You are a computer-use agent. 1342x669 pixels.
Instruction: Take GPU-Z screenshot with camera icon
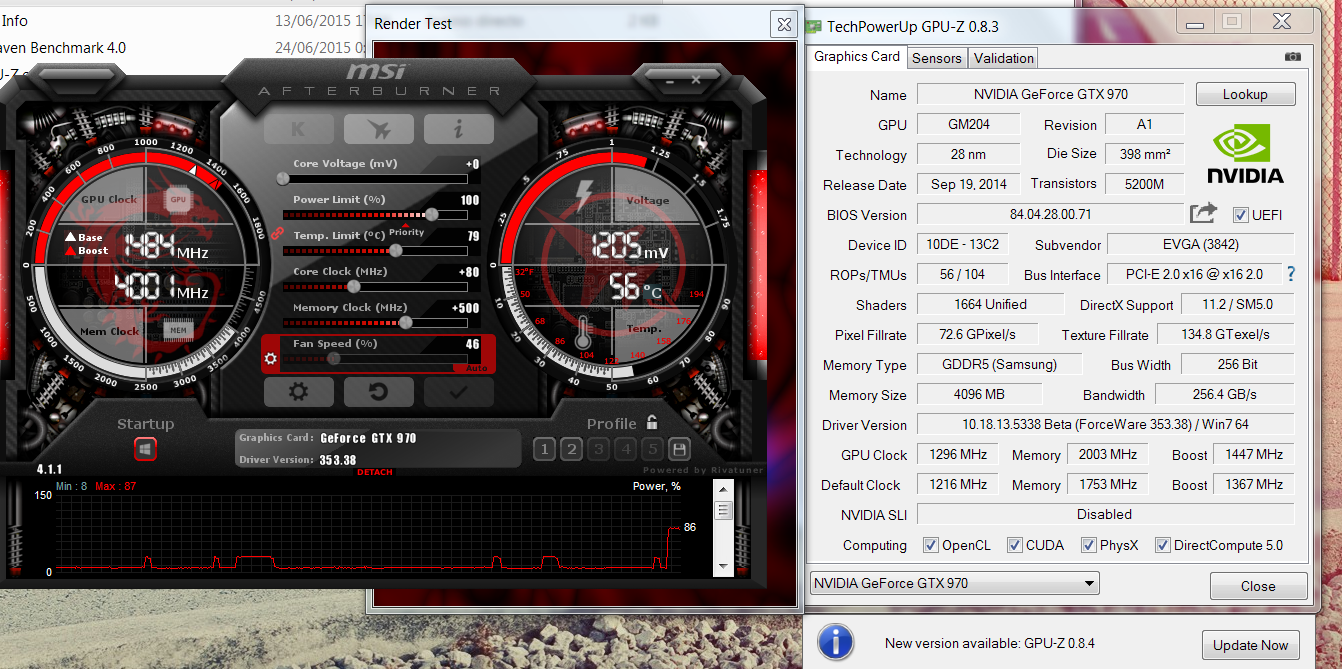pyautogui.click(x=1293, y=57)
